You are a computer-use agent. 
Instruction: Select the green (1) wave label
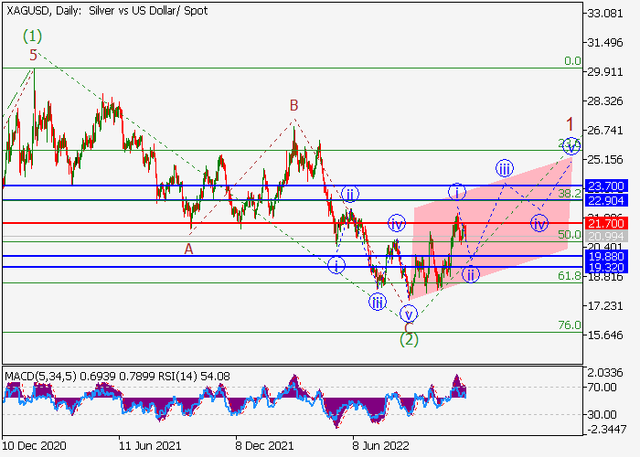[33, 35]
